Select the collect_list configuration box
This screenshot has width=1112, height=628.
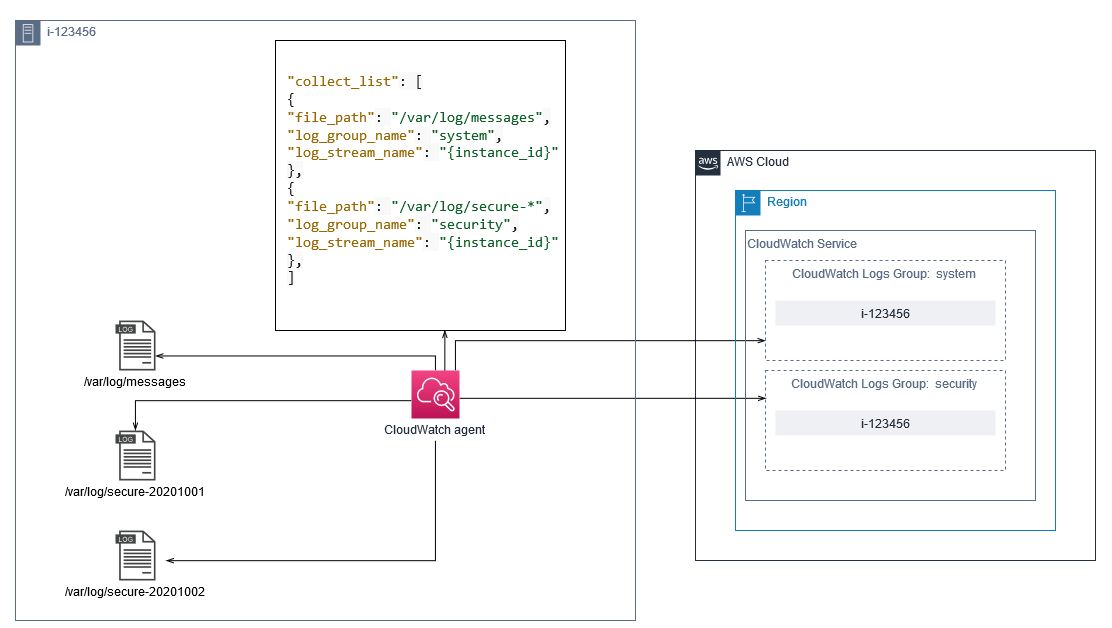[420, 185]
